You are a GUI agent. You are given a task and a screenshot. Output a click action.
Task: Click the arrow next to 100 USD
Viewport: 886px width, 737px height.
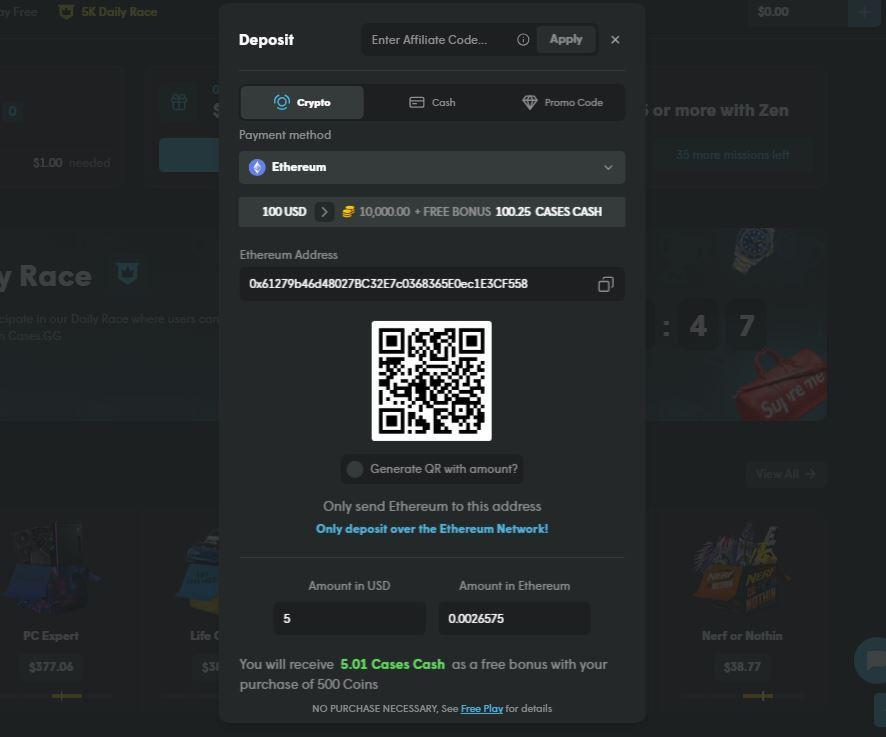324,212
